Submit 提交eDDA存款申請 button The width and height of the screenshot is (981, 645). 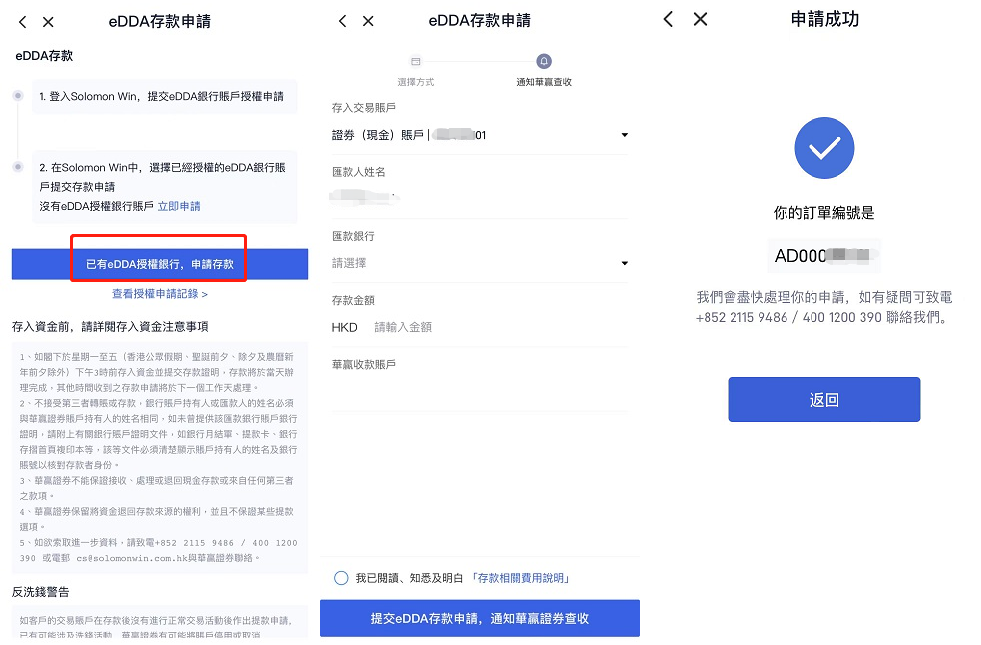[480, 618]
